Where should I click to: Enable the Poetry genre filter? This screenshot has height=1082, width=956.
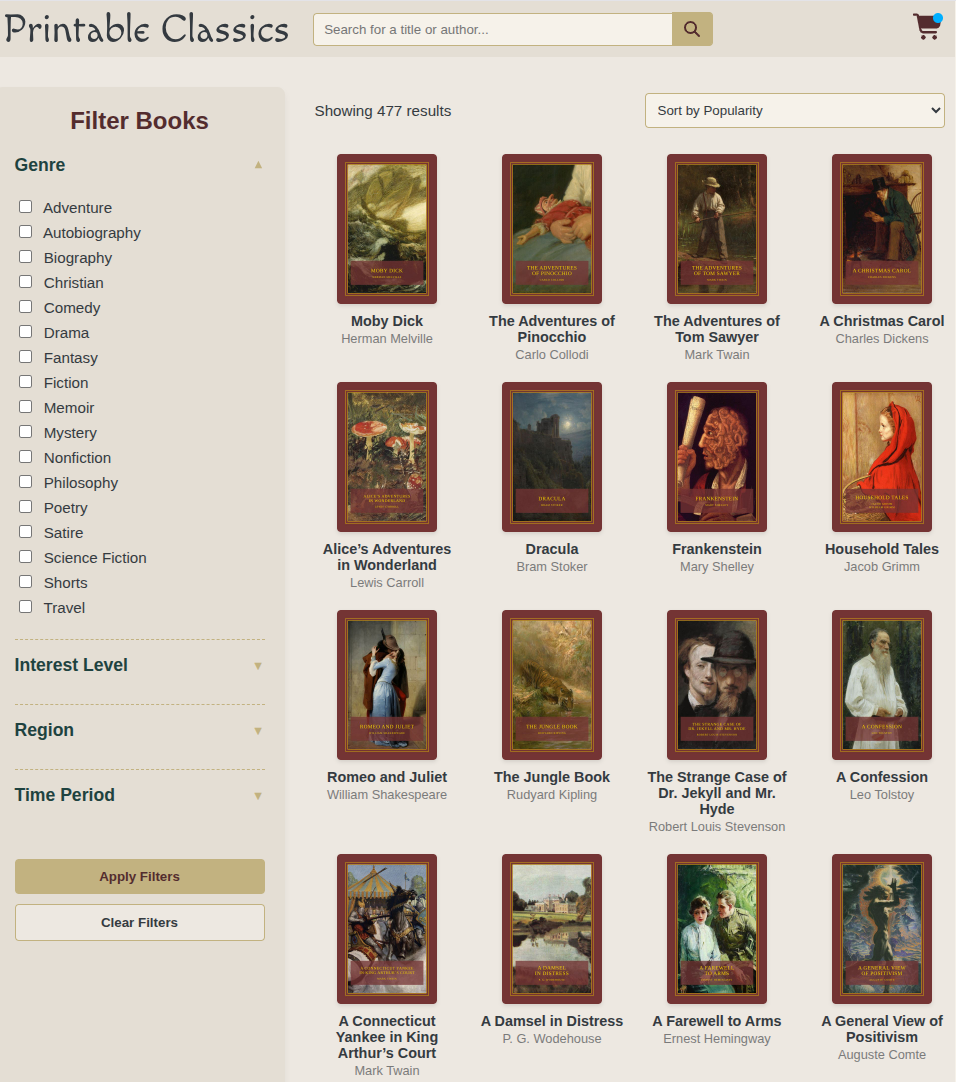coord(25,506)
